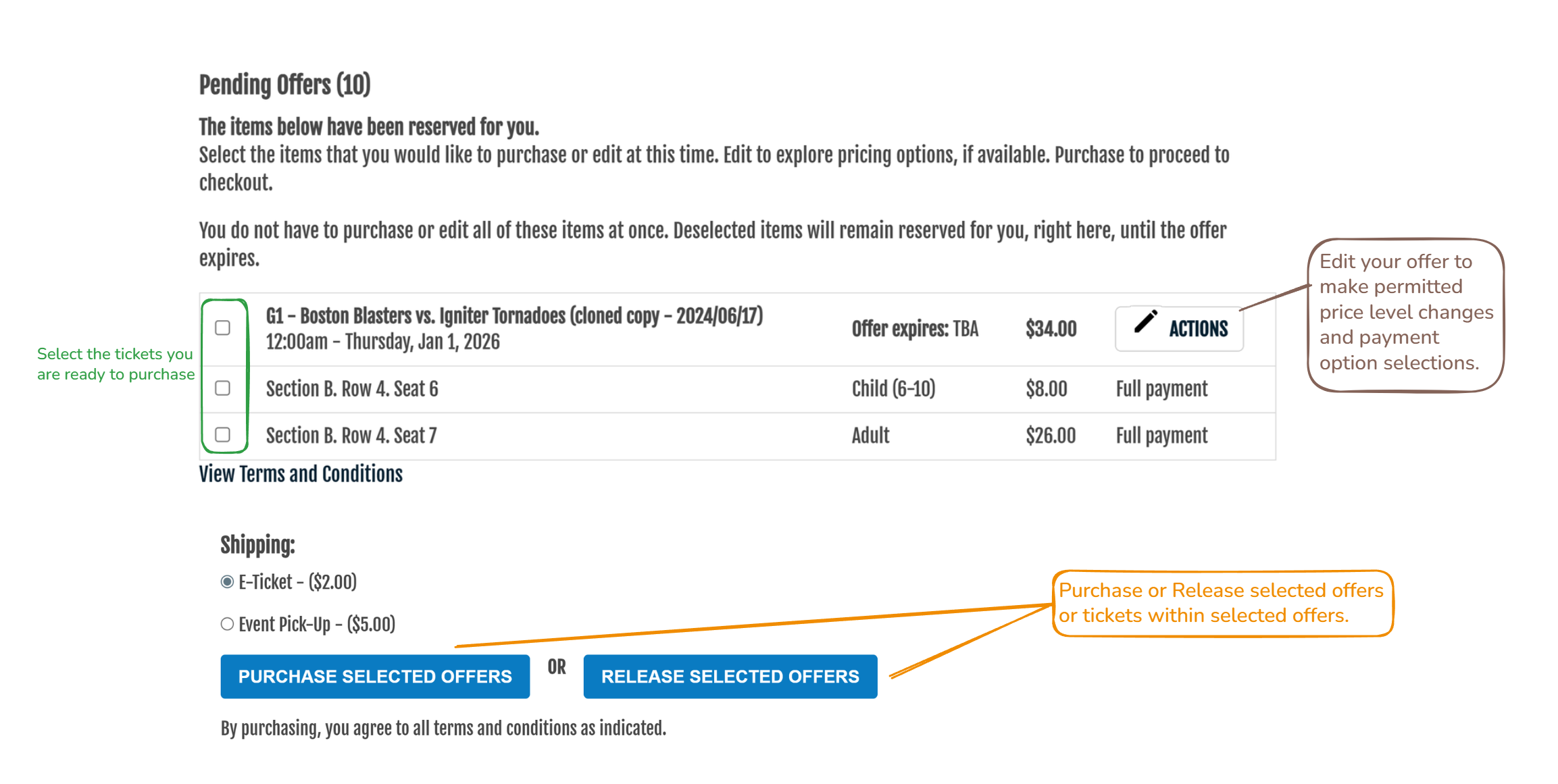Choose the E-Ticket shipping radio option
Screen dimensions: 1558x784
click(x=228, y=582)
